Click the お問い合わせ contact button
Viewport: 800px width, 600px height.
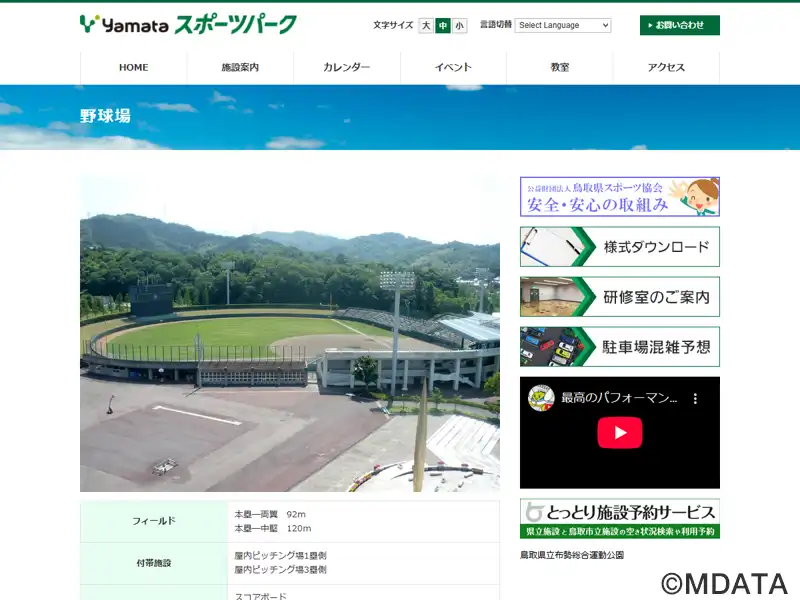(x=680, y=25)
